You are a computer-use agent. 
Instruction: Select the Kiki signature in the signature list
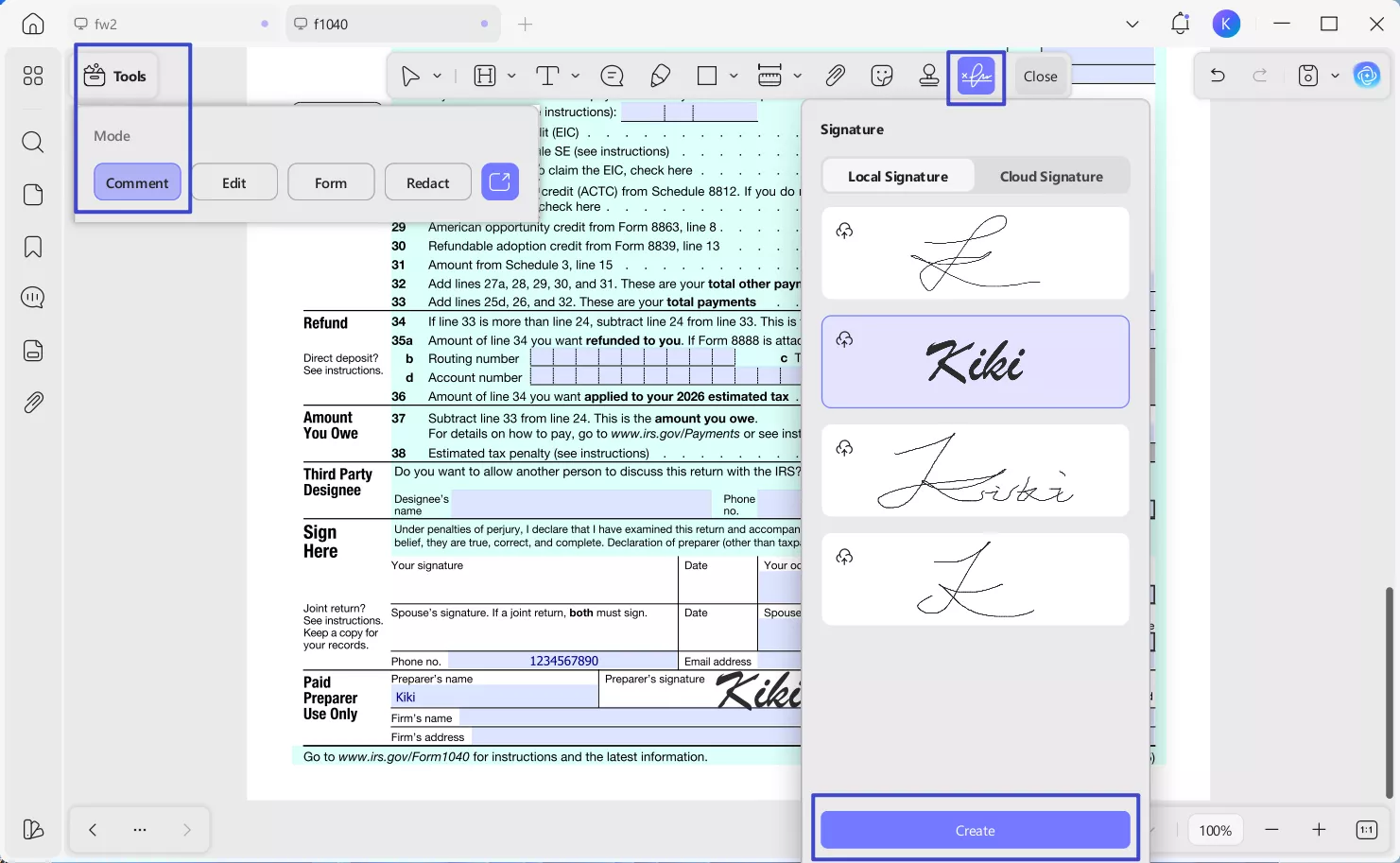click(x=975, y=362)
